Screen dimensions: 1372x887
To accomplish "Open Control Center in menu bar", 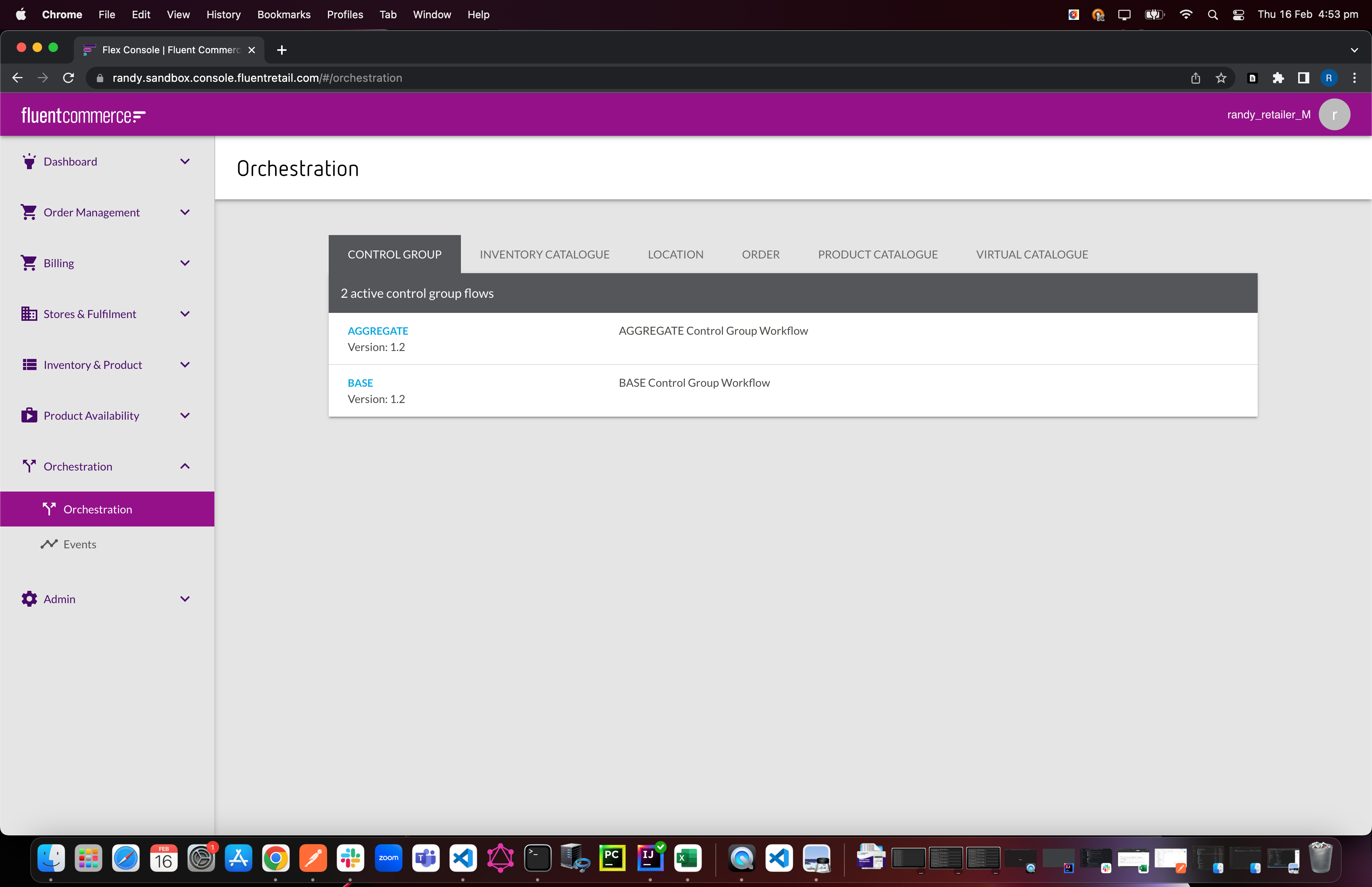I will coord(1238,14).
